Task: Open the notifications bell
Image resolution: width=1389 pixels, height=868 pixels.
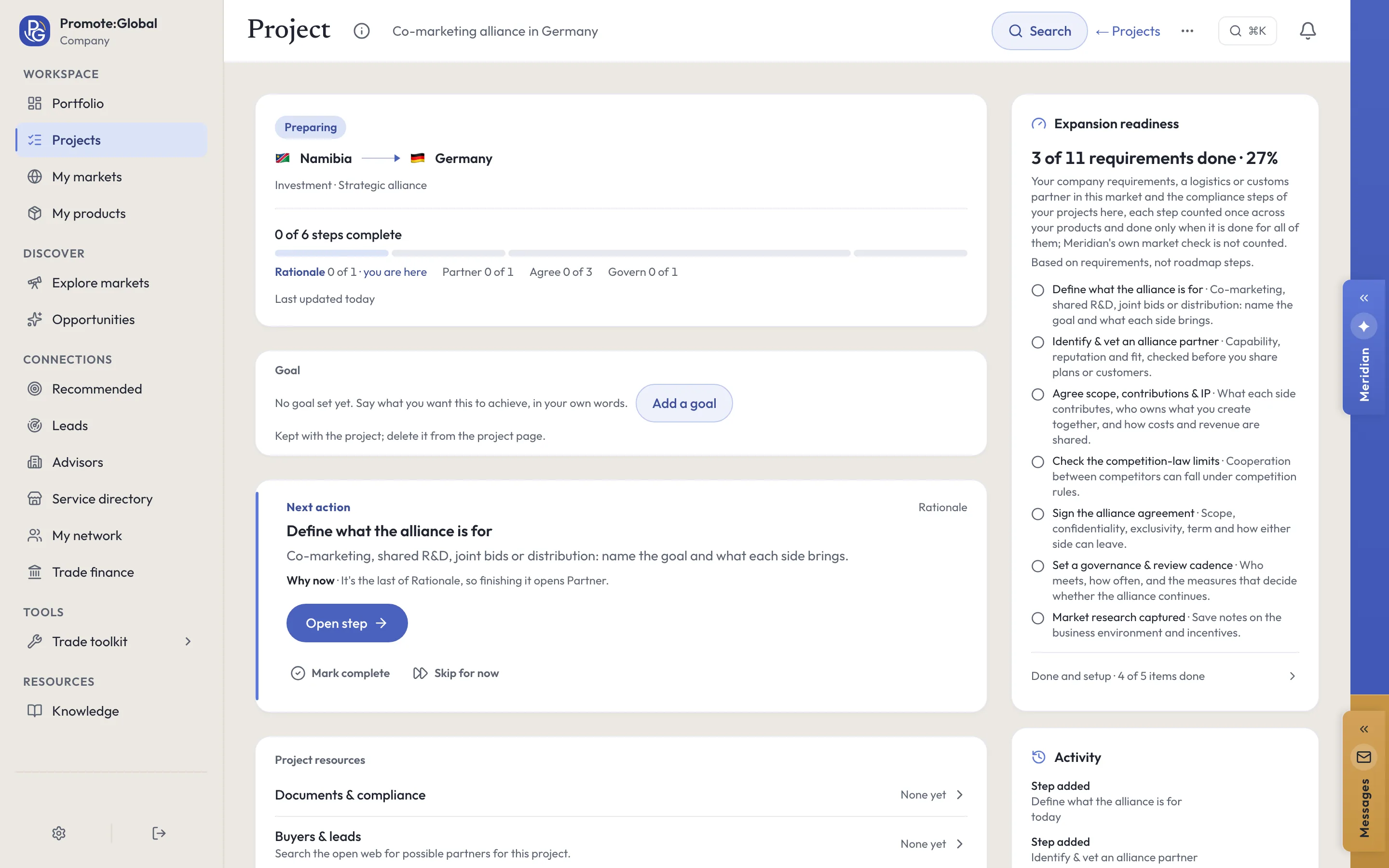Action: point(1307,31)
